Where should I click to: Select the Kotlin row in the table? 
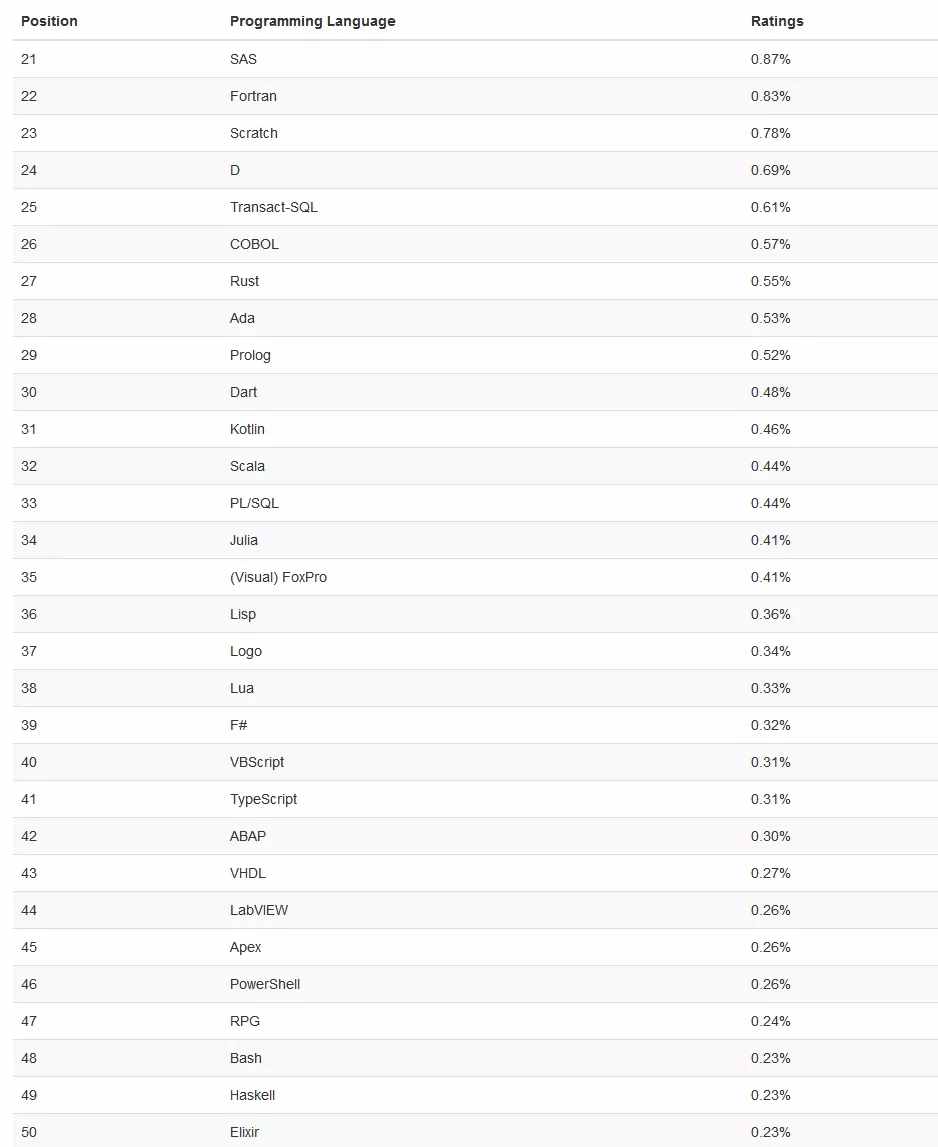click(476, 429)
